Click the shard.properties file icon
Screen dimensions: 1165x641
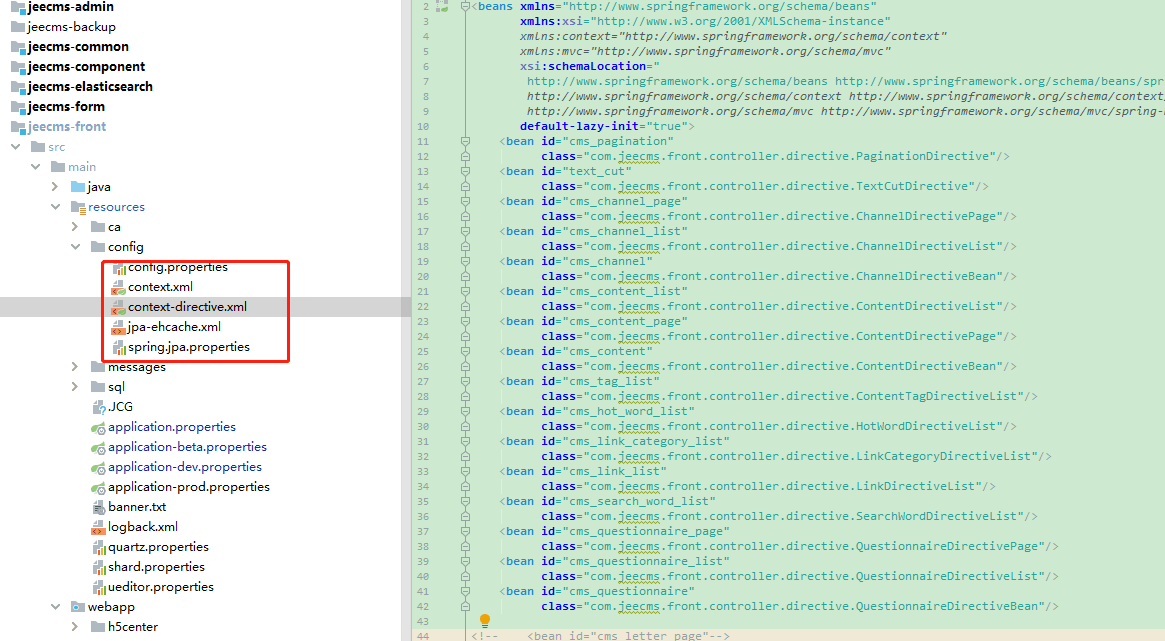[x=98, y=567]
